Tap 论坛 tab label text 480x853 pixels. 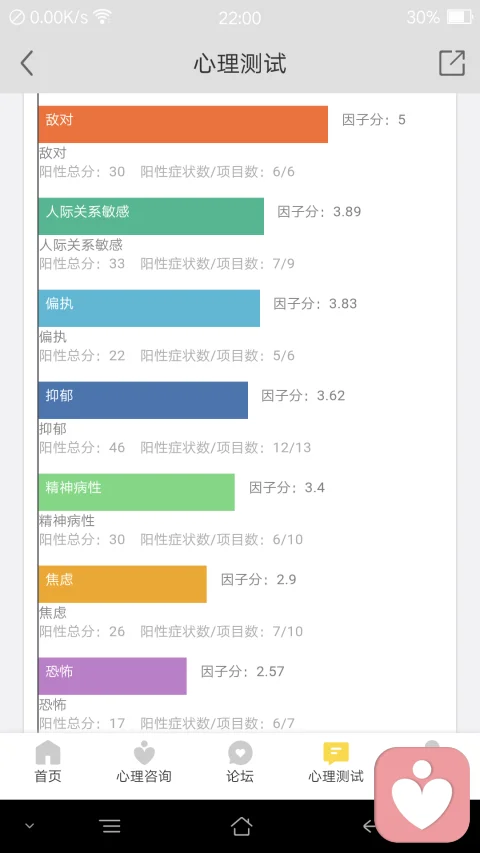click(x=240, y=776)
